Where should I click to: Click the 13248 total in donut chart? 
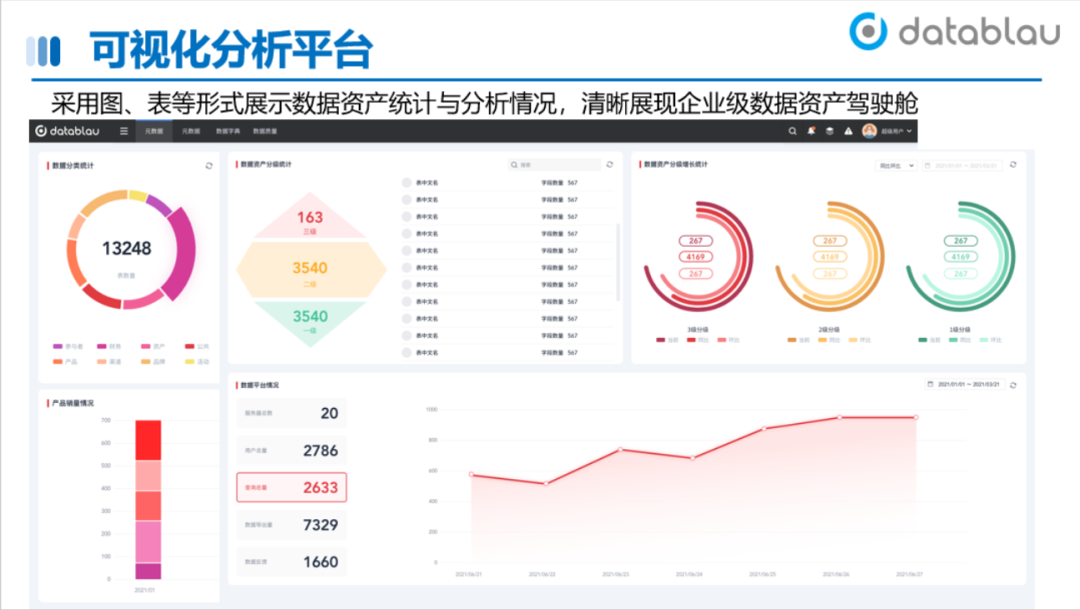coord(127,249)
